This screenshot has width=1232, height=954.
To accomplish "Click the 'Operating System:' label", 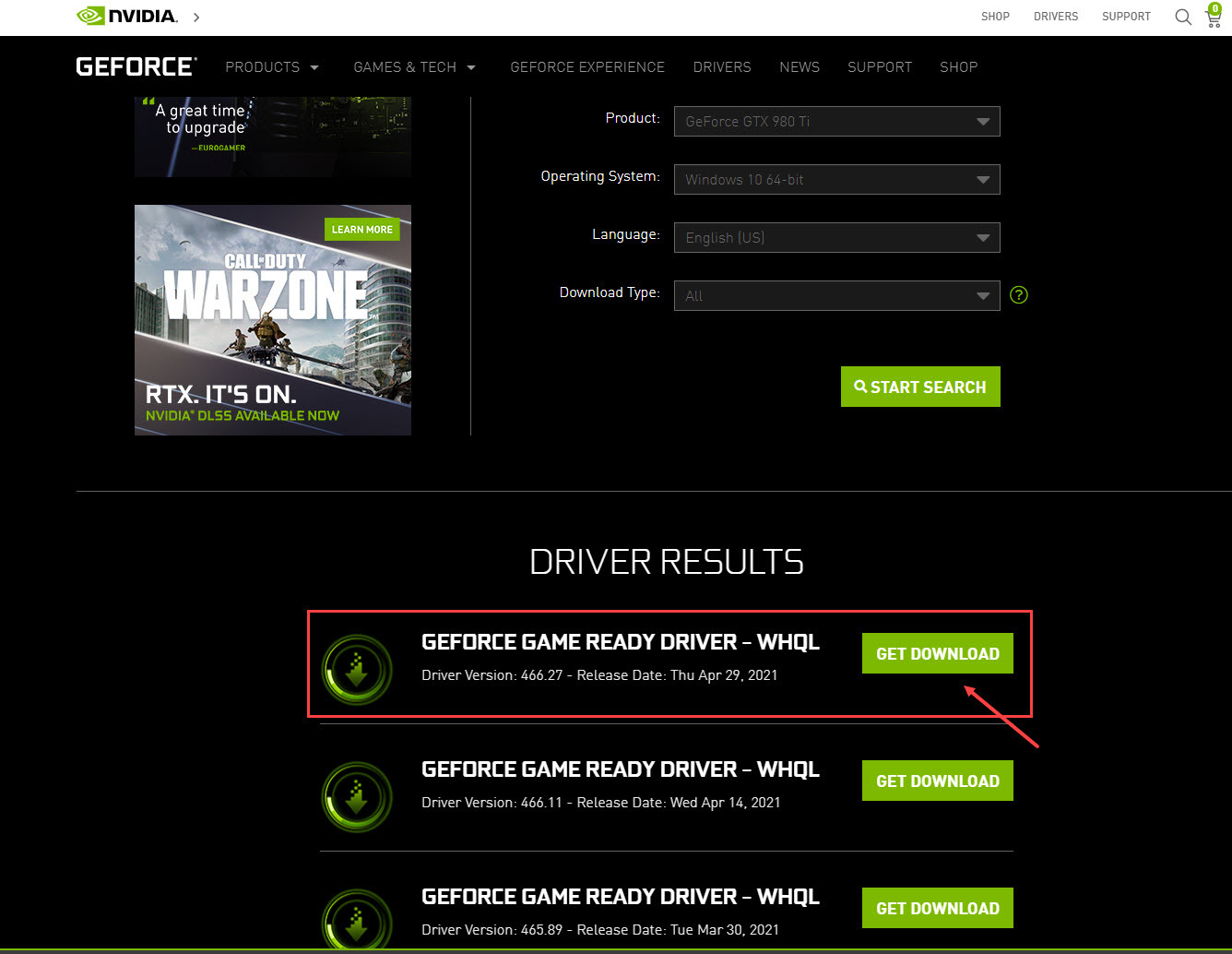I will tap(600, 176).
